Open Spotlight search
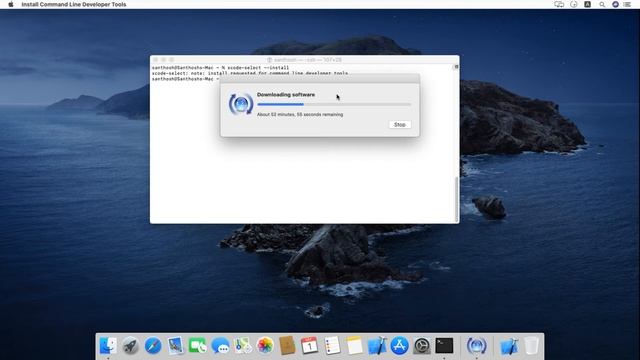The height and width of the screenshot is (360, 640). point(602,4)
